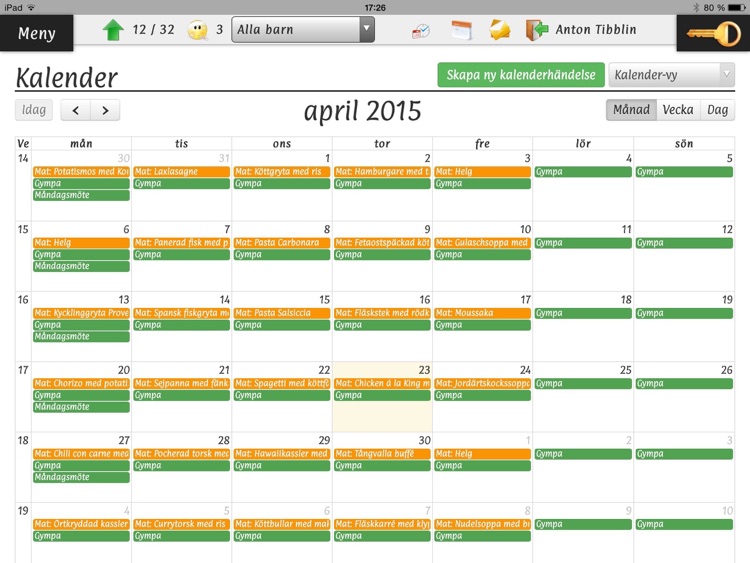Open Mat: Kycklinggryta event on April 13
This screenshot has width=750, height=563.
pos(81,313)
